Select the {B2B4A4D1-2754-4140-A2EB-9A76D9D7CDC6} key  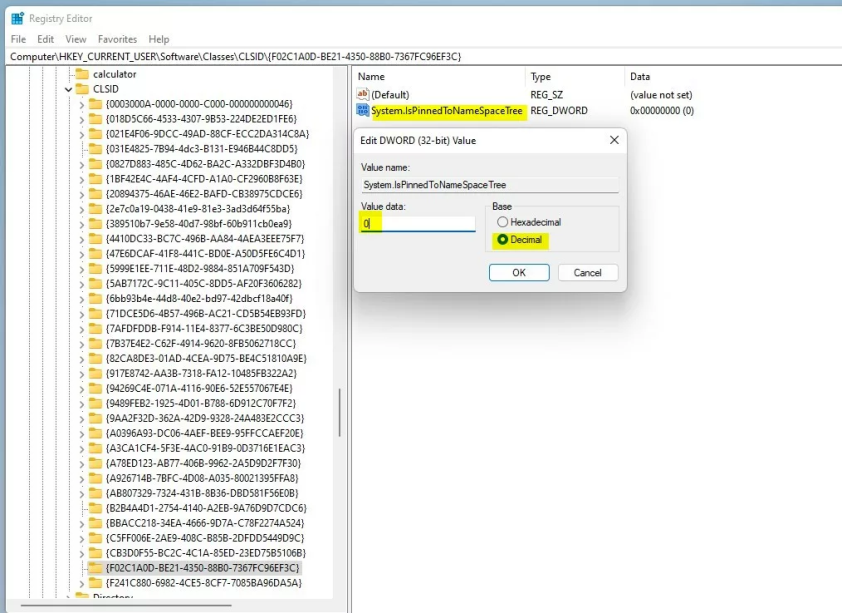206,508
